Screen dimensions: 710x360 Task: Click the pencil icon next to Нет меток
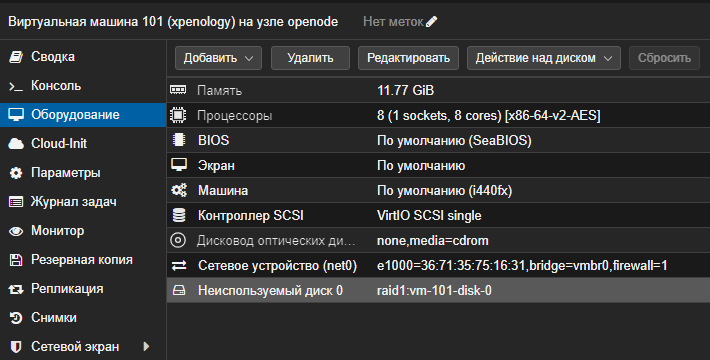pos(432,21)
